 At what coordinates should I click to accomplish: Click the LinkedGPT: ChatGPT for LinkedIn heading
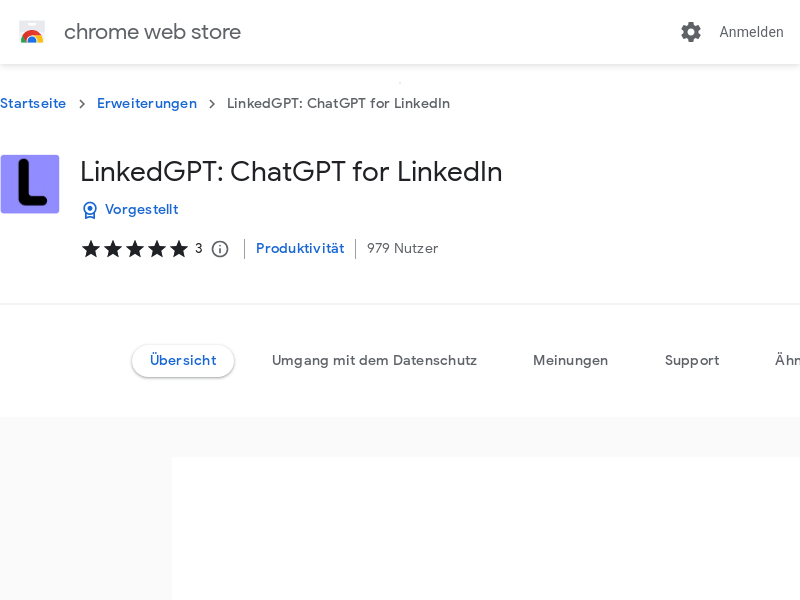291,171
